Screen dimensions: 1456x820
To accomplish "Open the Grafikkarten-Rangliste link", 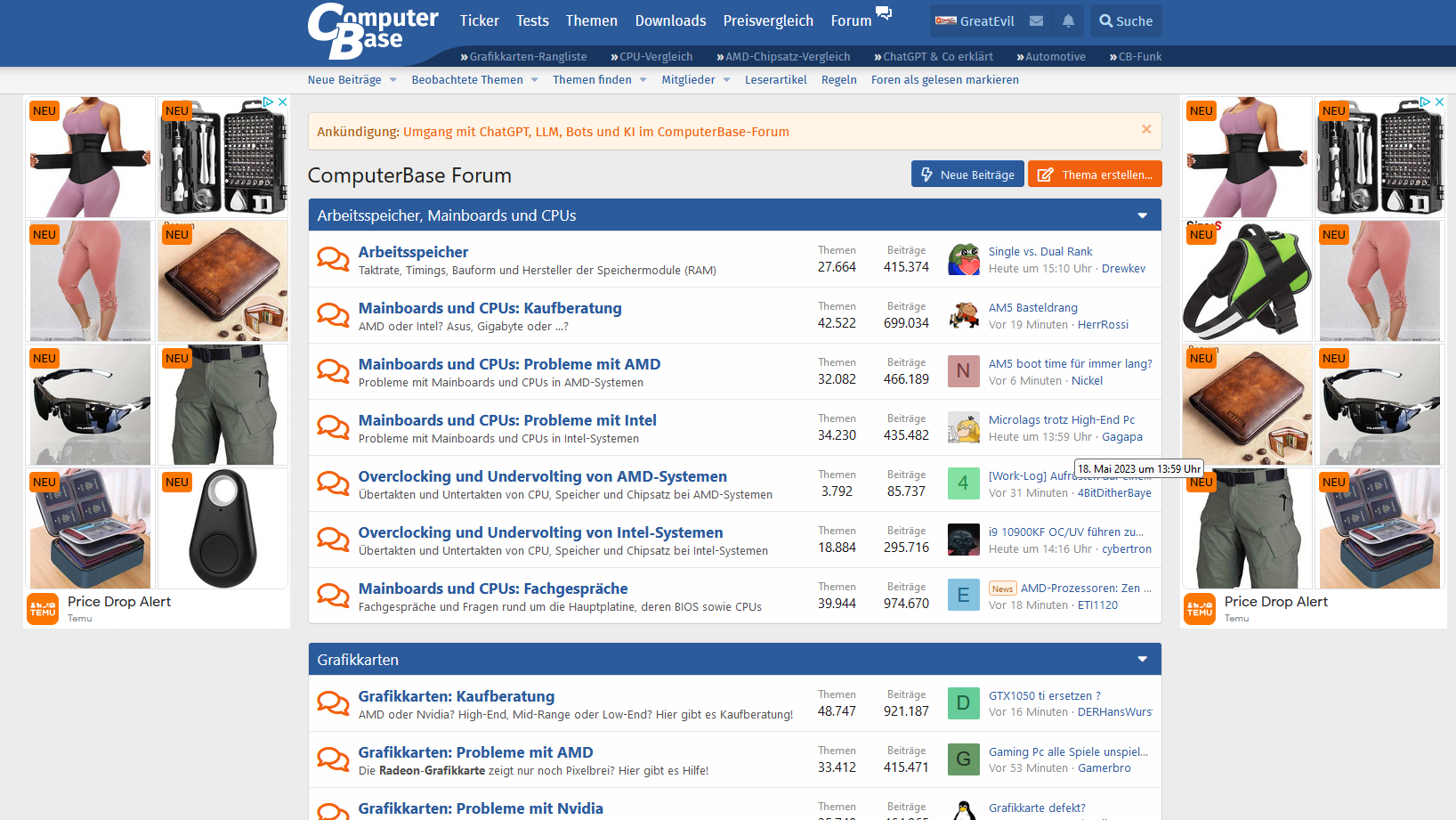I will tap(523, 56).
